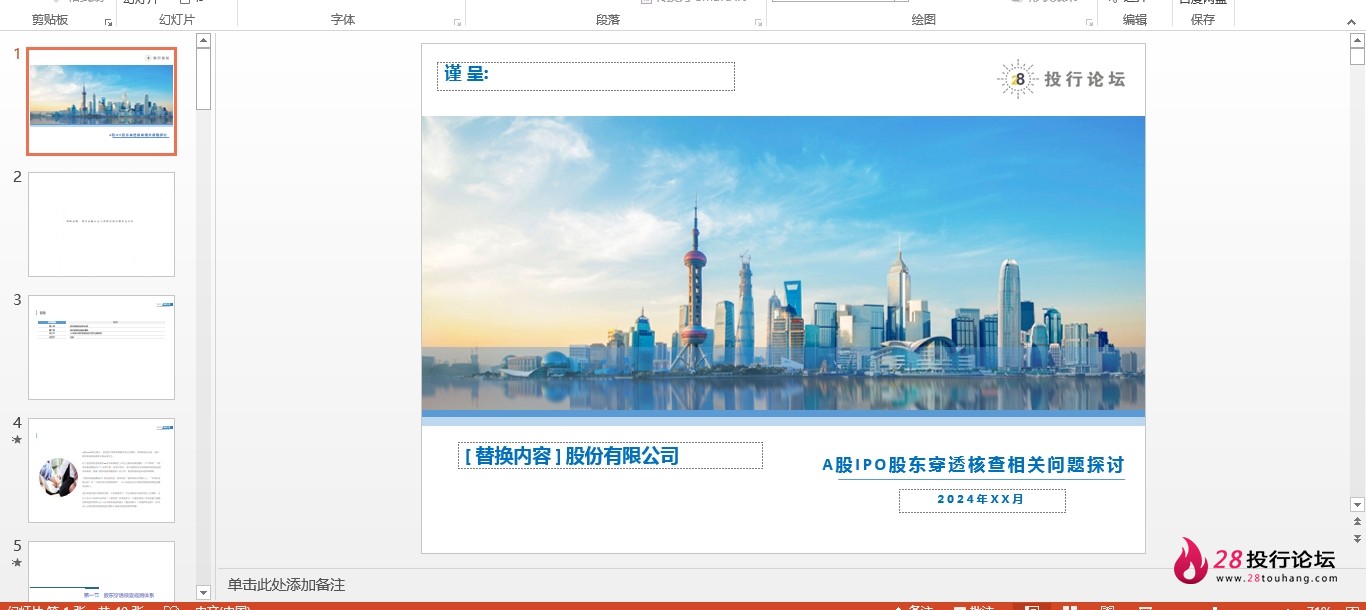Click the animation star beside slide 5

point(16,563)
